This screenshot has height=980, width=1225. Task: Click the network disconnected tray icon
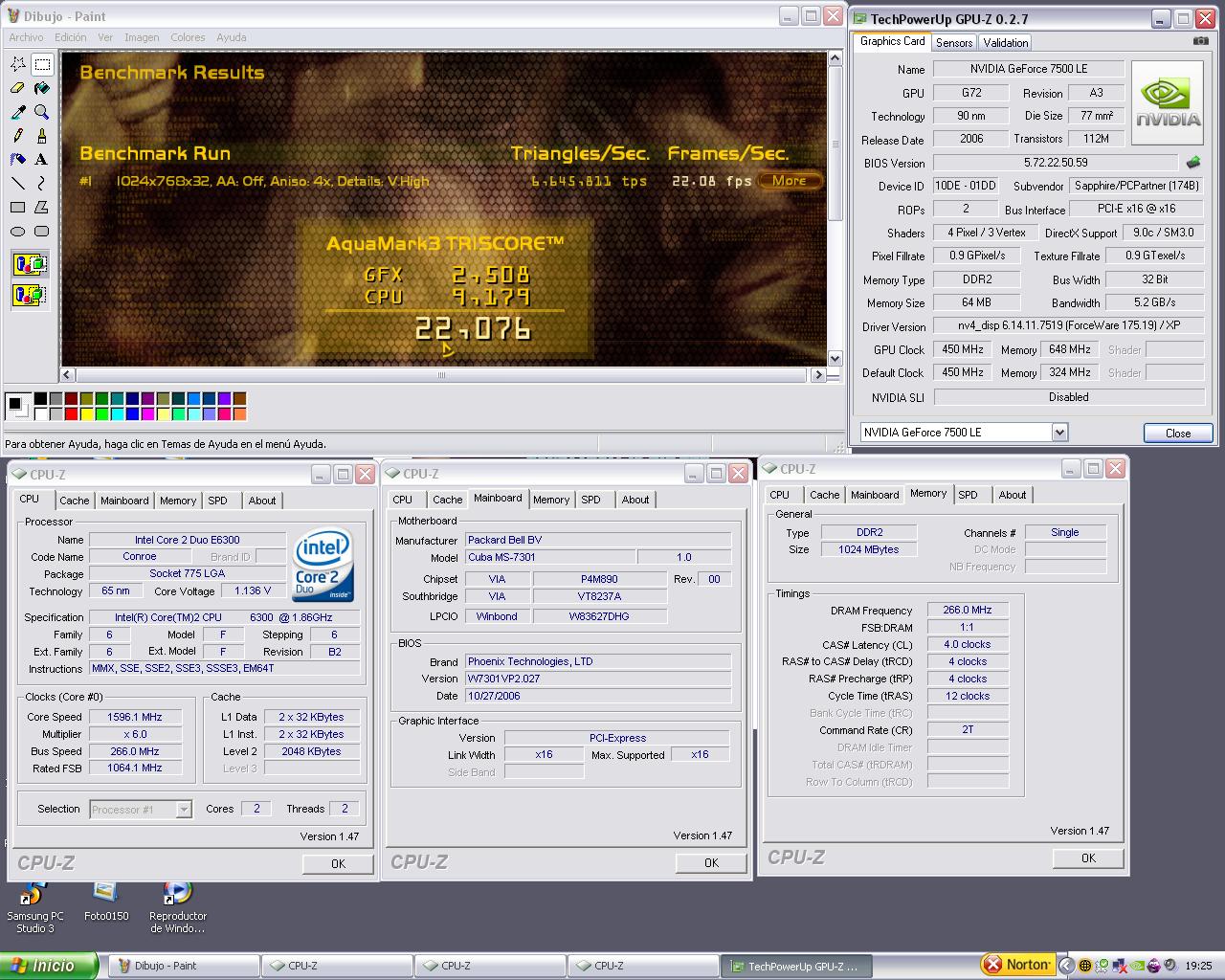click(1120, 965)
